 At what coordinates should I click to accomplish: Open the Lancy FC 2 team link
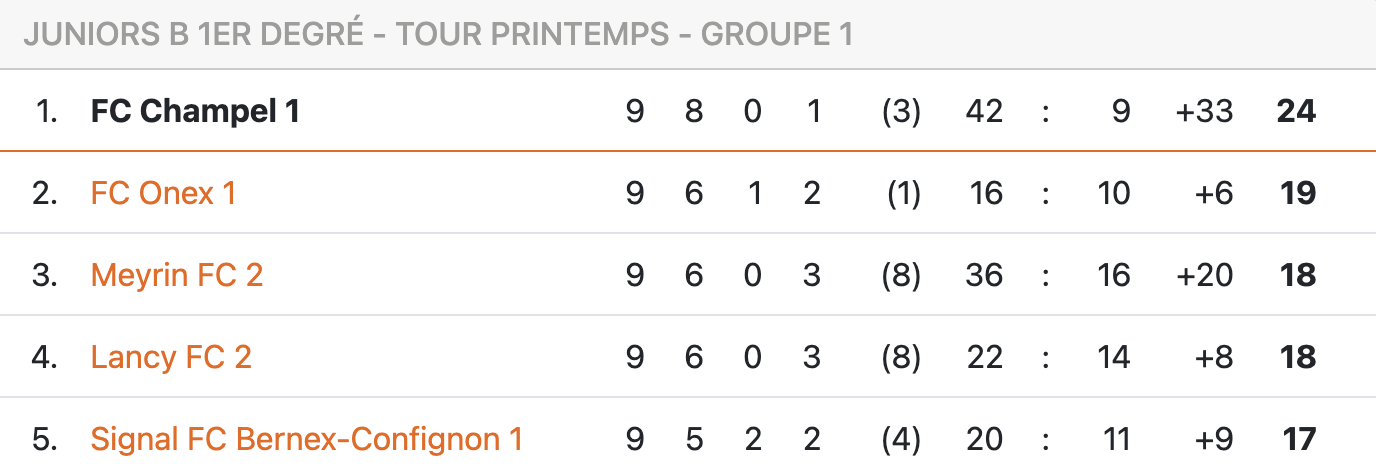pos(171,357)
